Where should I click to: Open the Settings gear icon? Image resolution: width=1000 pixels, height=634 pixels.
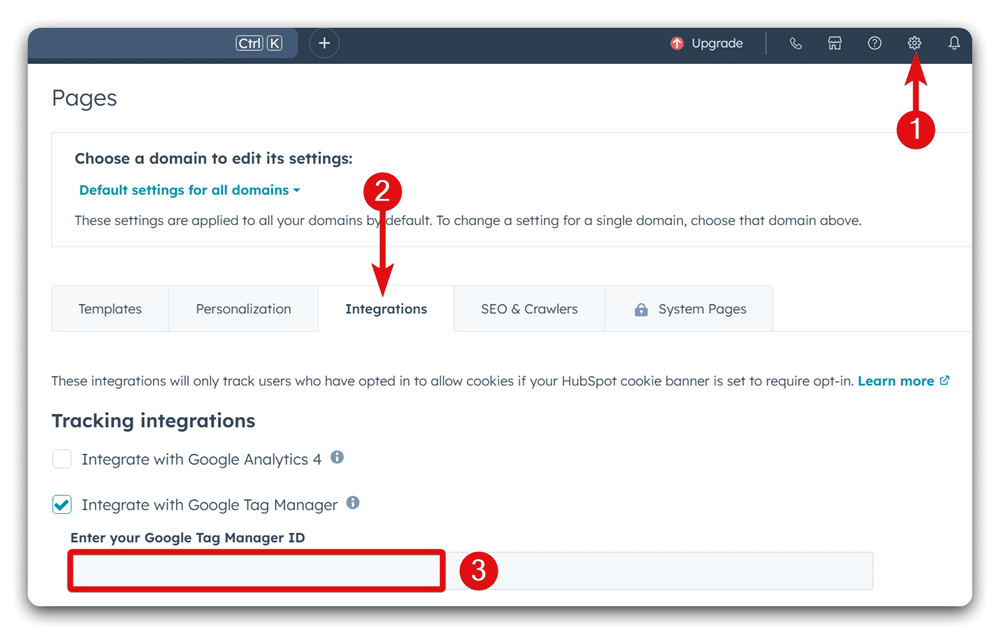point(914,43)
